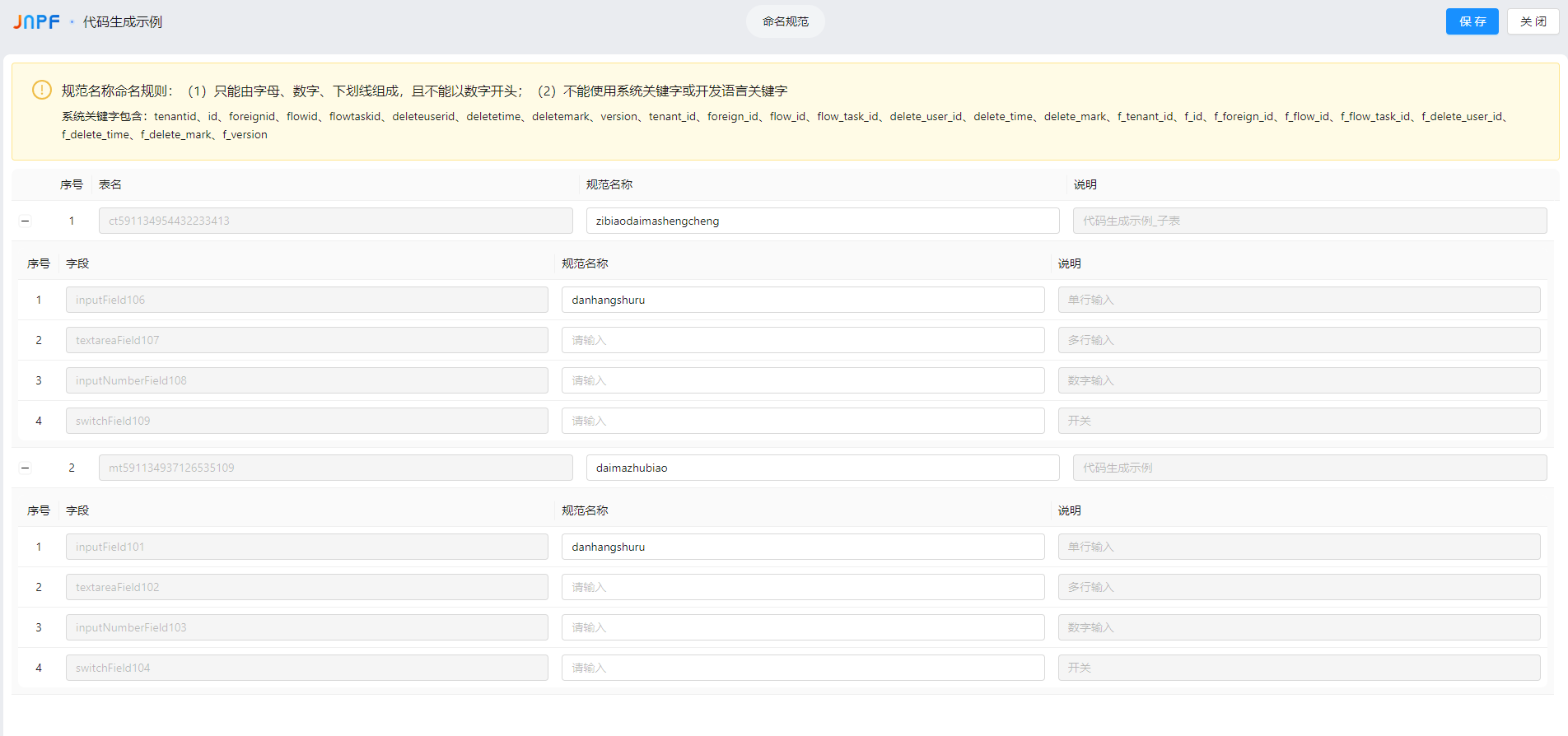Viewport: 1568px width, 736px height.
Task: Click name input for inputNumberField108
Action: [802, 380]
